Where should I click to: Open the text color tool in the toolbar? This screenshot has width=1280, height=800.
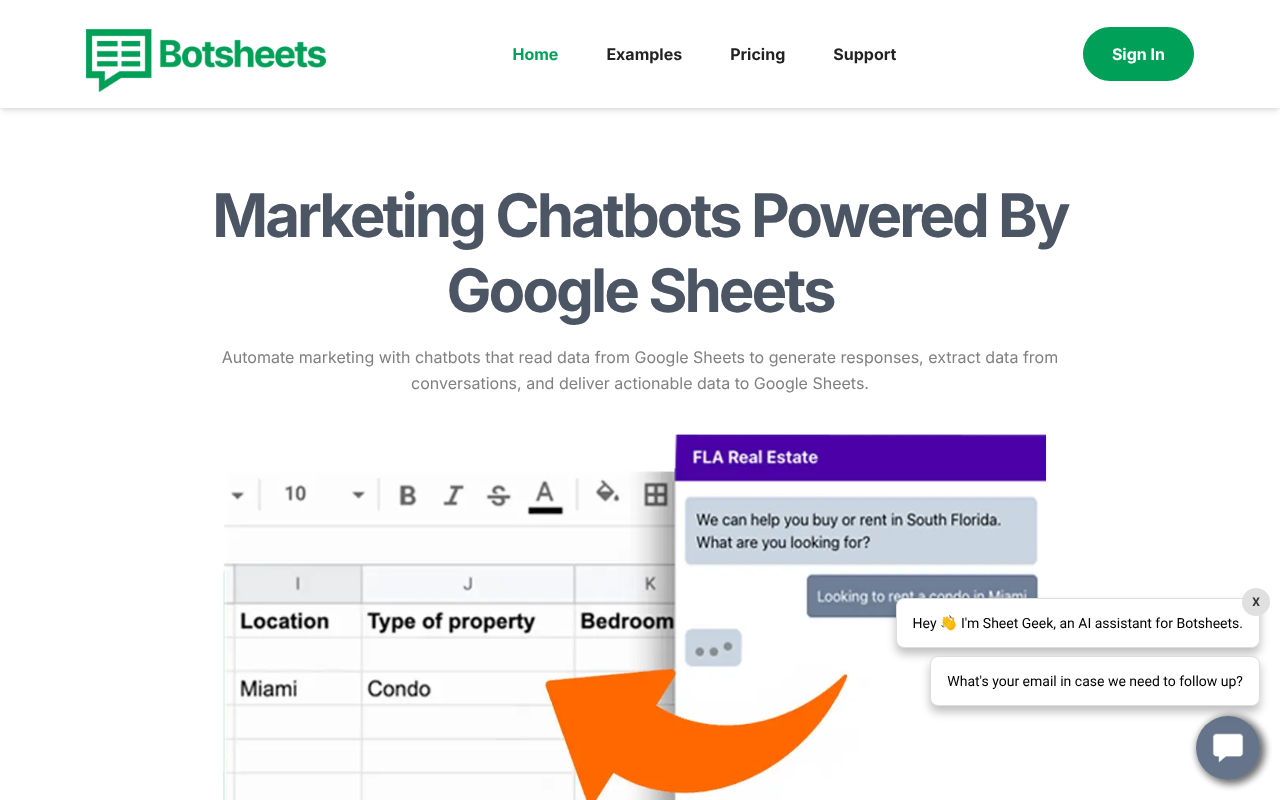(544, 493)
